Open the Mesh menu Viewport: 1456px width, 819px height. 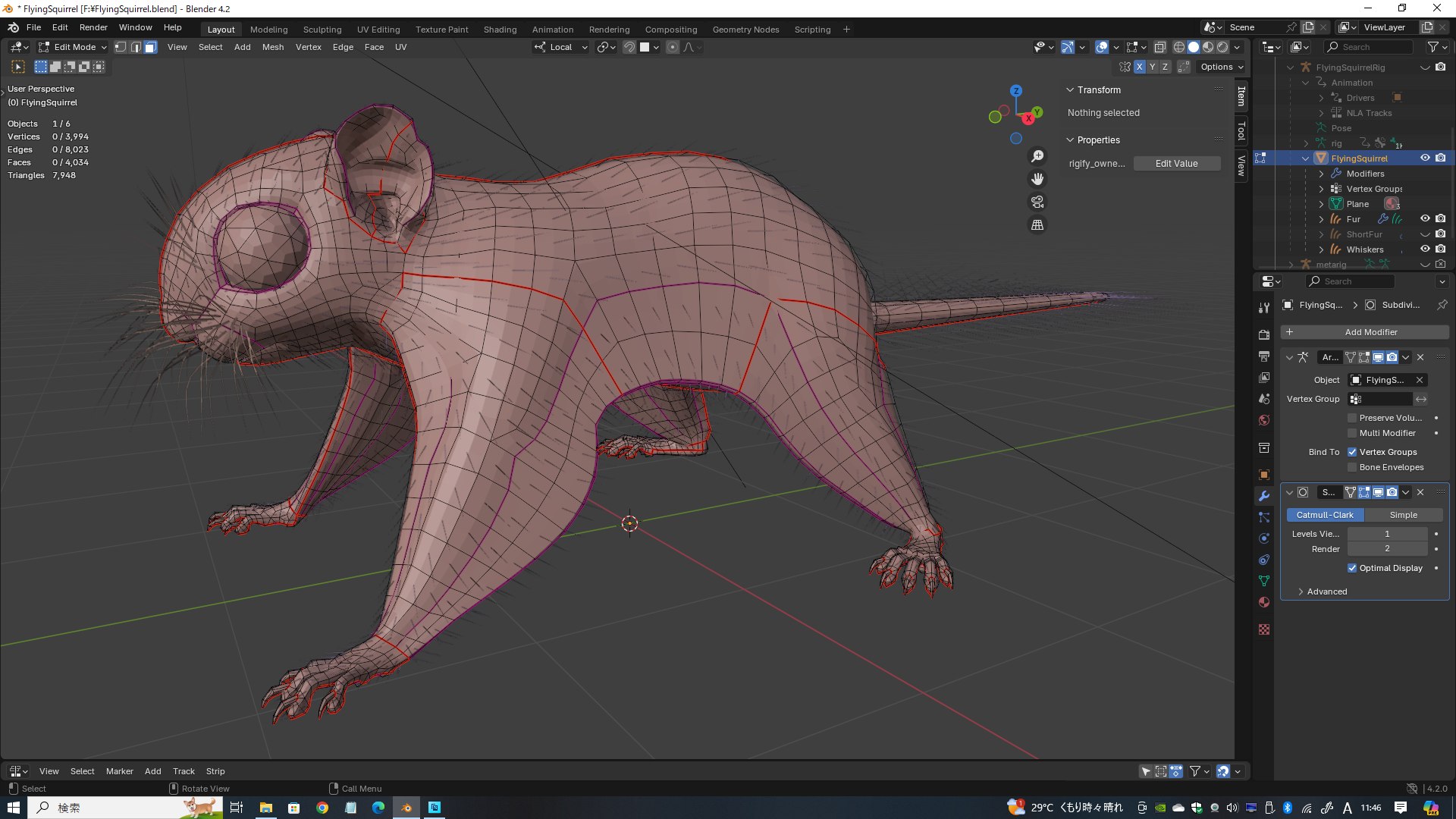tap(273, 47)
